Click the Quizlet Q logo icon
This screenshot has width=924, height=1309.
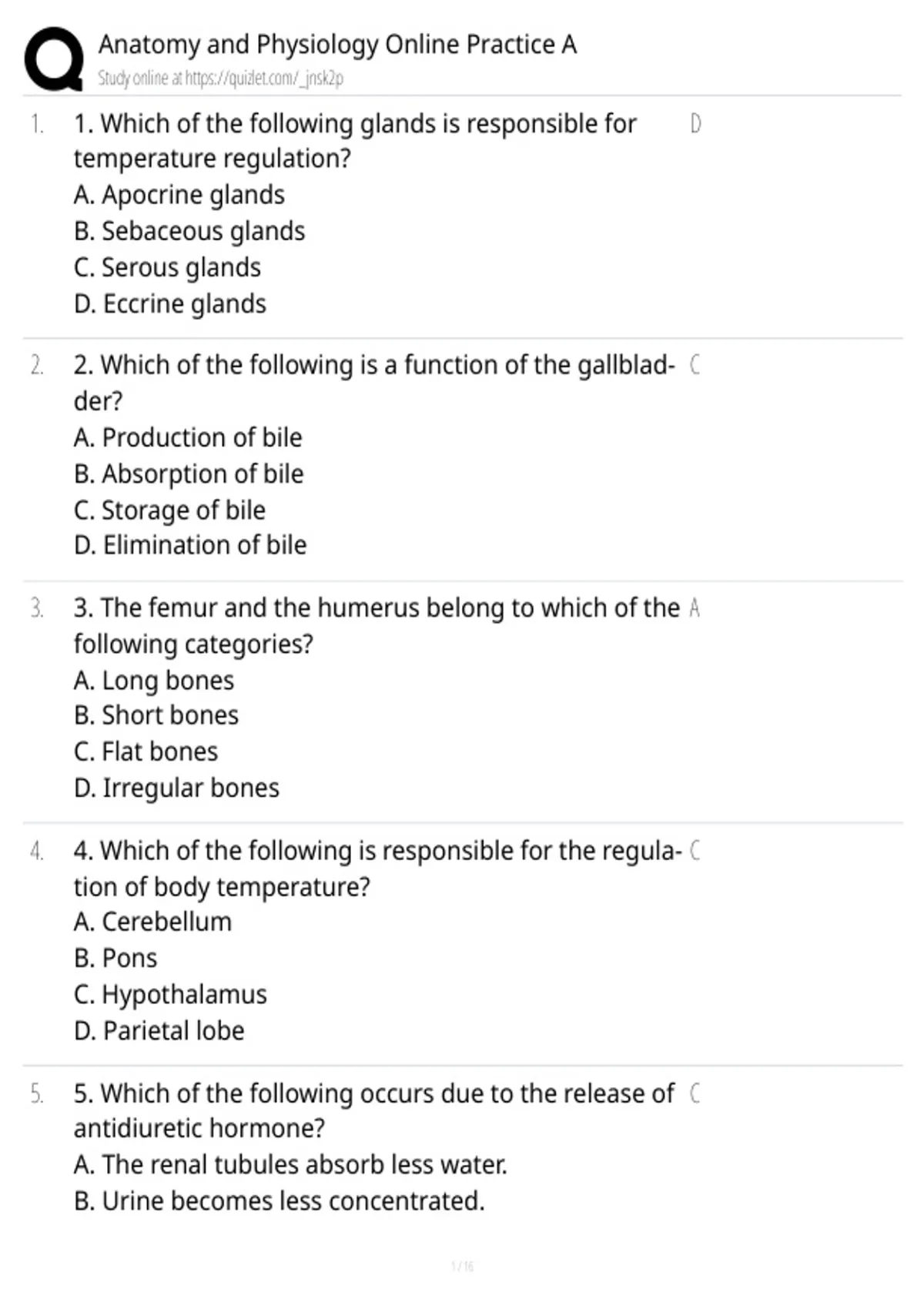tap(54, 60)
